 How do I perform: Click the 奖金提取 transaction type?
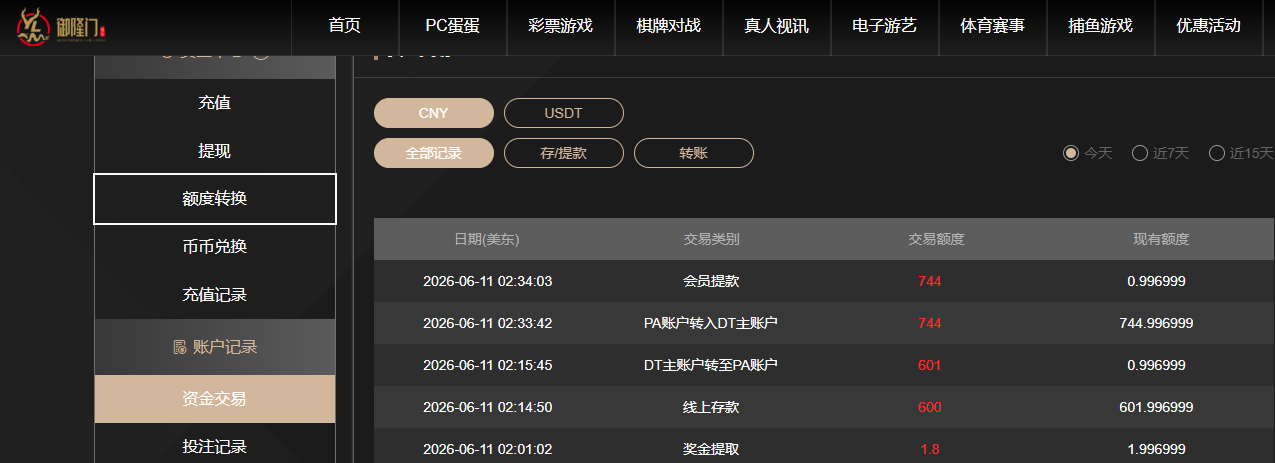point(711,449)
